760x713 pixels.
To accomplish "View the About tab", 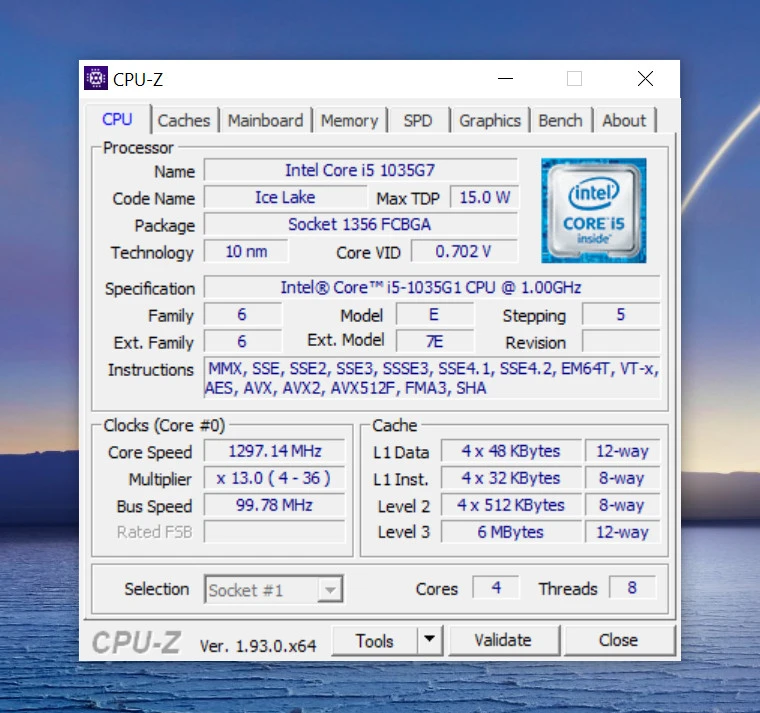I will tap(624, 120).
